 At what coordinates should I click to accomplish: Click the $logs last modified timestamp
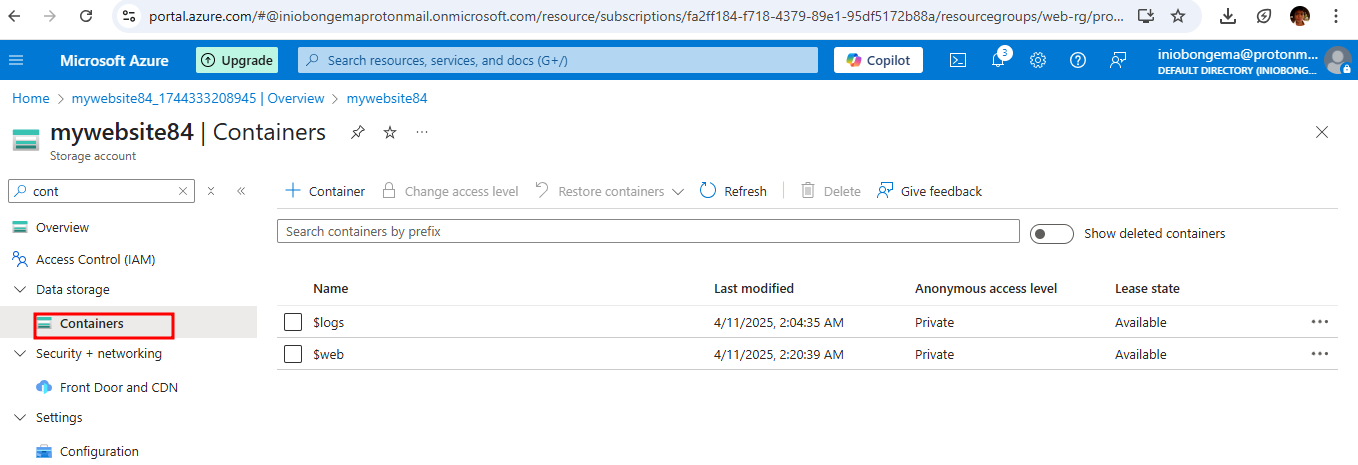(x=779, y=322)
